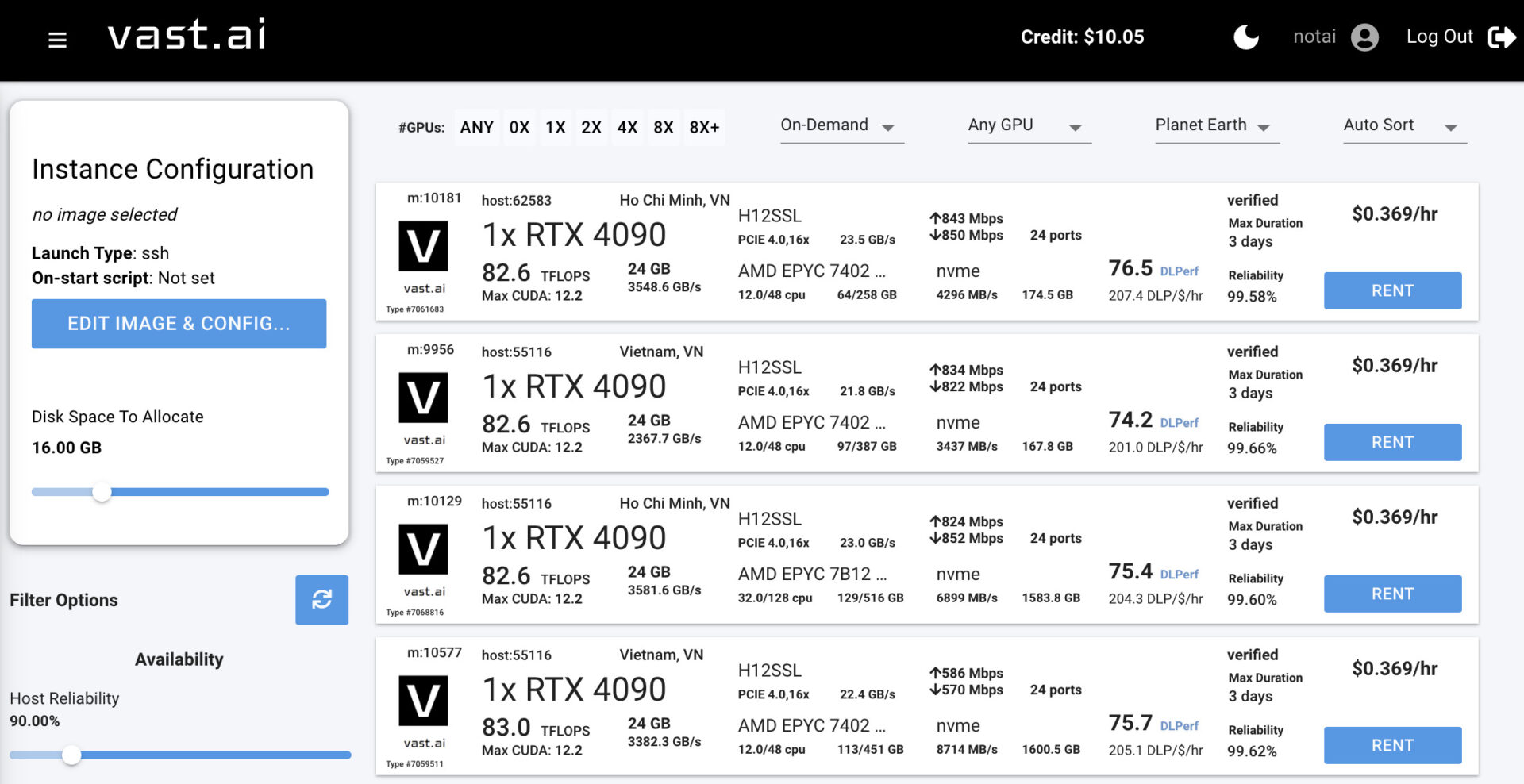Open the hamburger navigation menu
Screen dimensions: 1524x784
(x=57, y=40)
